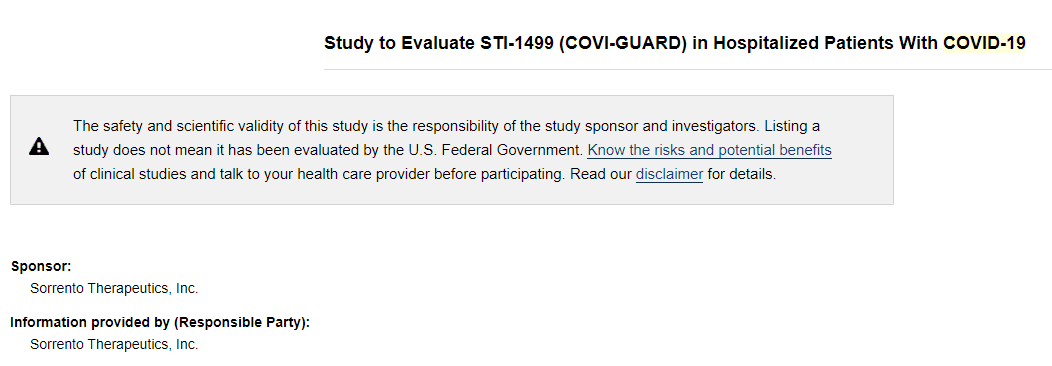1052x366 pixels.
Task: Open the disclaimer link
Action: [x=669, y=175]
